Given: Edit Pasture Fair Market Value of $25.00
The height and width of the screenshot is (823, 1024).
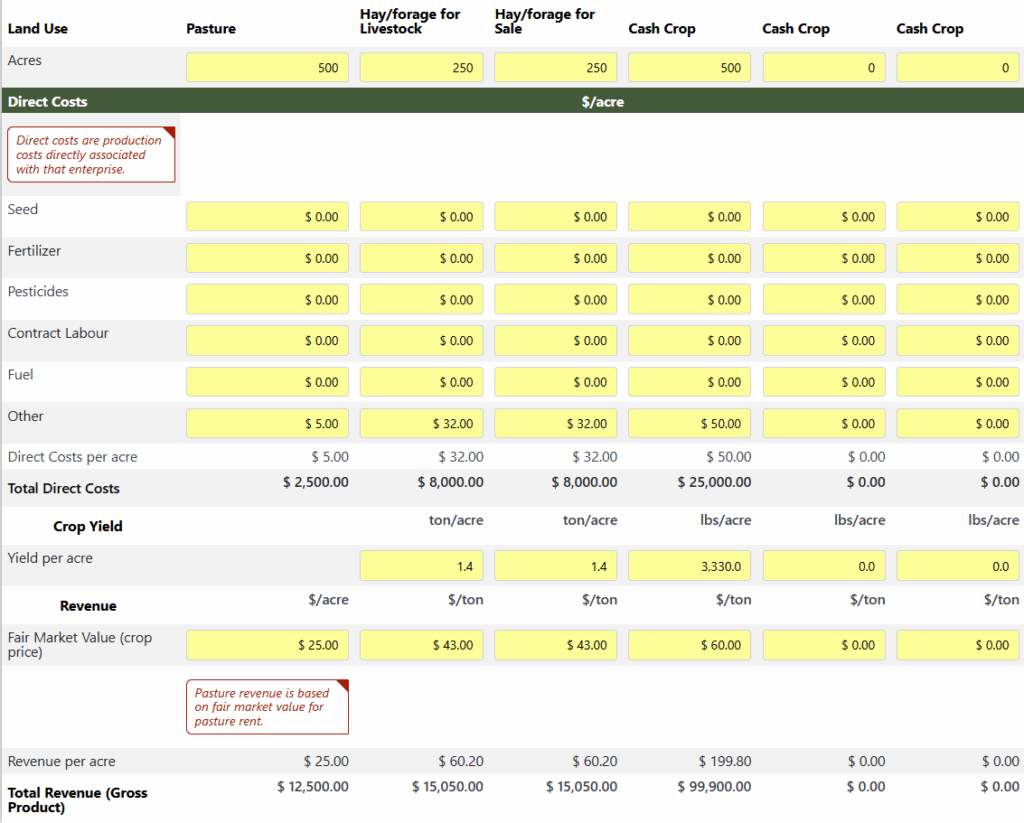Looking at the screenshot, I should [x=267, y=645].
